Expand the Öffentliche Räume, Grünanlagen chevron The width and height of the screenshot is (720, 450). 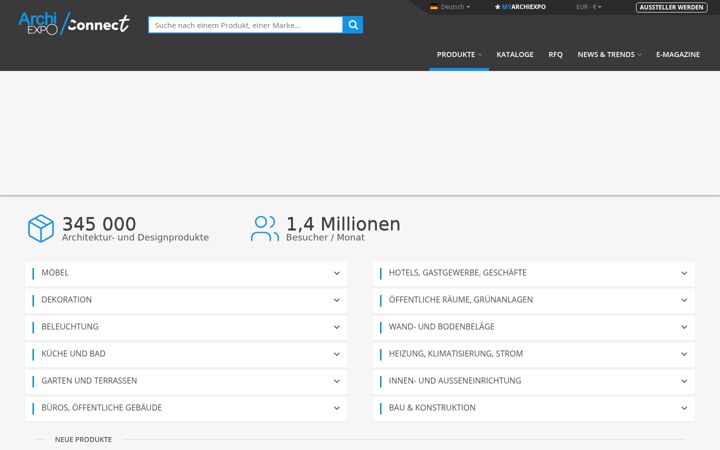(684, 300)
